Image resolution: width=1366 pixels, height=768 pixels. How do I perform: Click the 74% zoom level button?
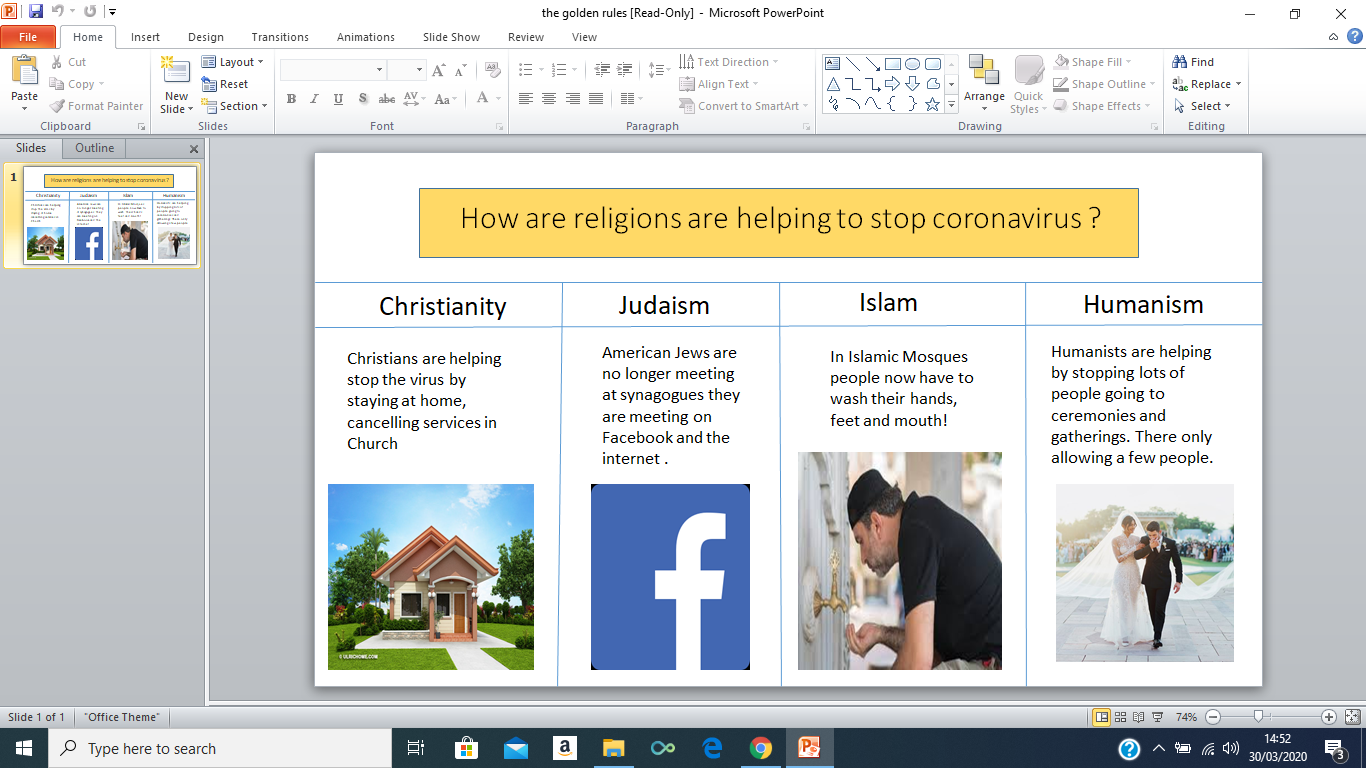pos(1186,717)
